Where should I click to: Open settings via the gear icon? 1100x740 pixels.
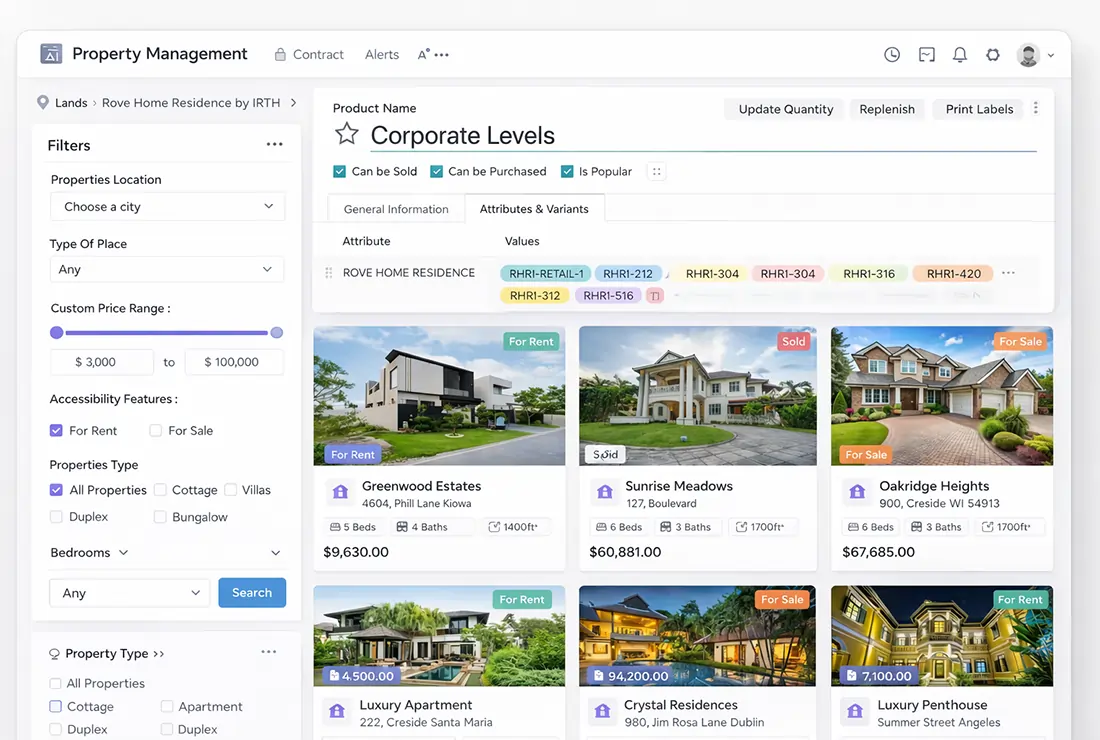coord(993,54)
